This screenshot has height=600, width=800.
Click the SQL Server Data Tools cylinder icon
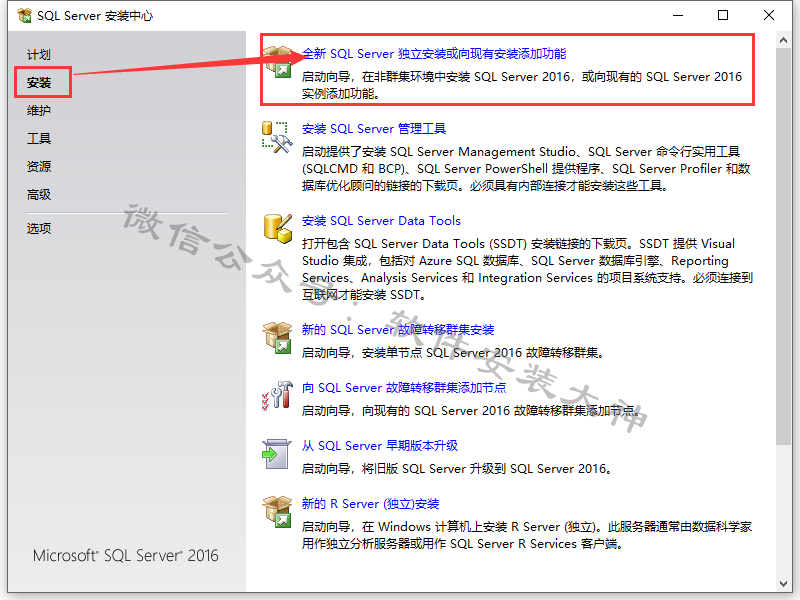pos(278,229)
